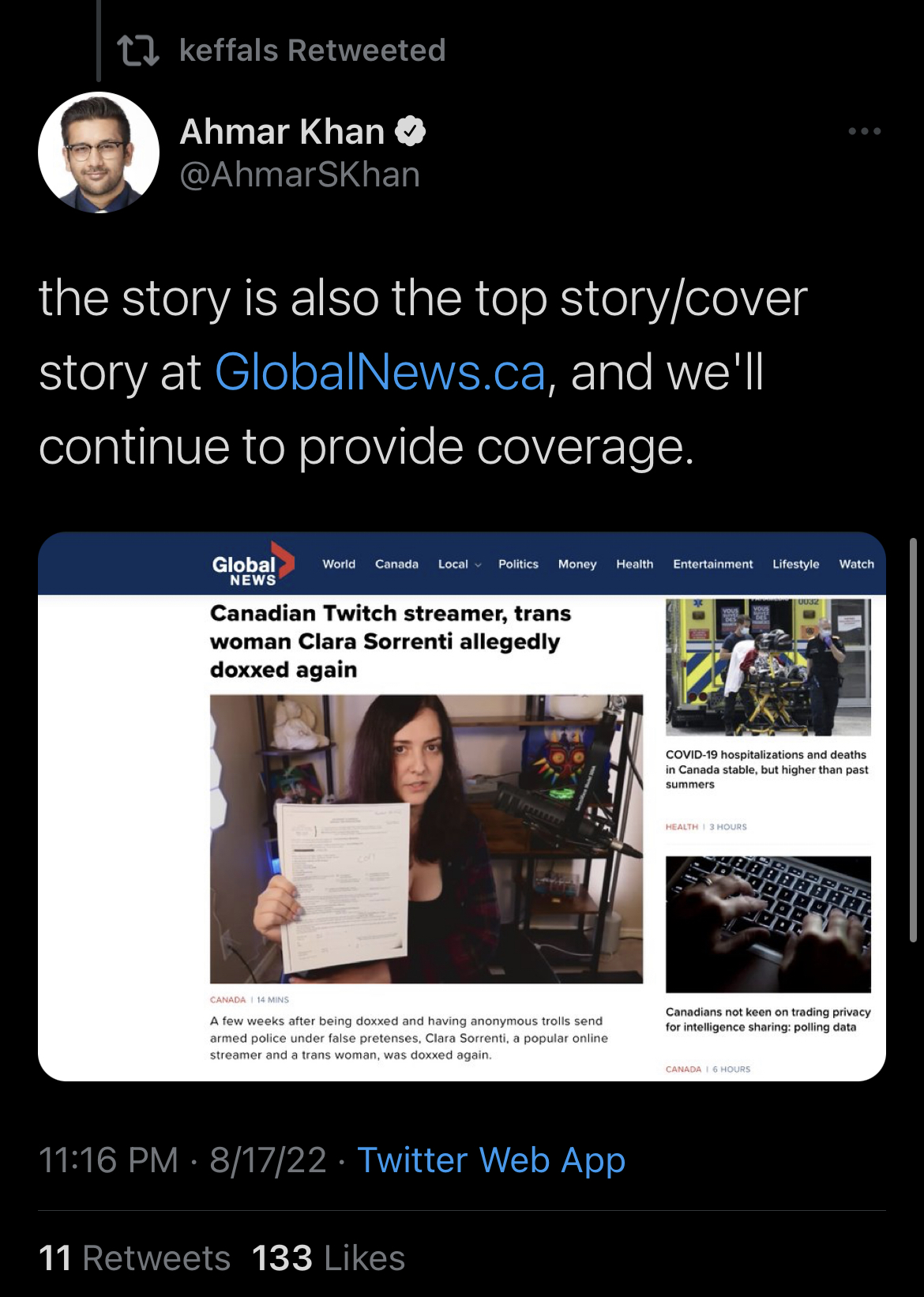Click the retweet icon beside keffals Retweeted
Viewport: 924px width, 1297px height.
pos(138,51)
